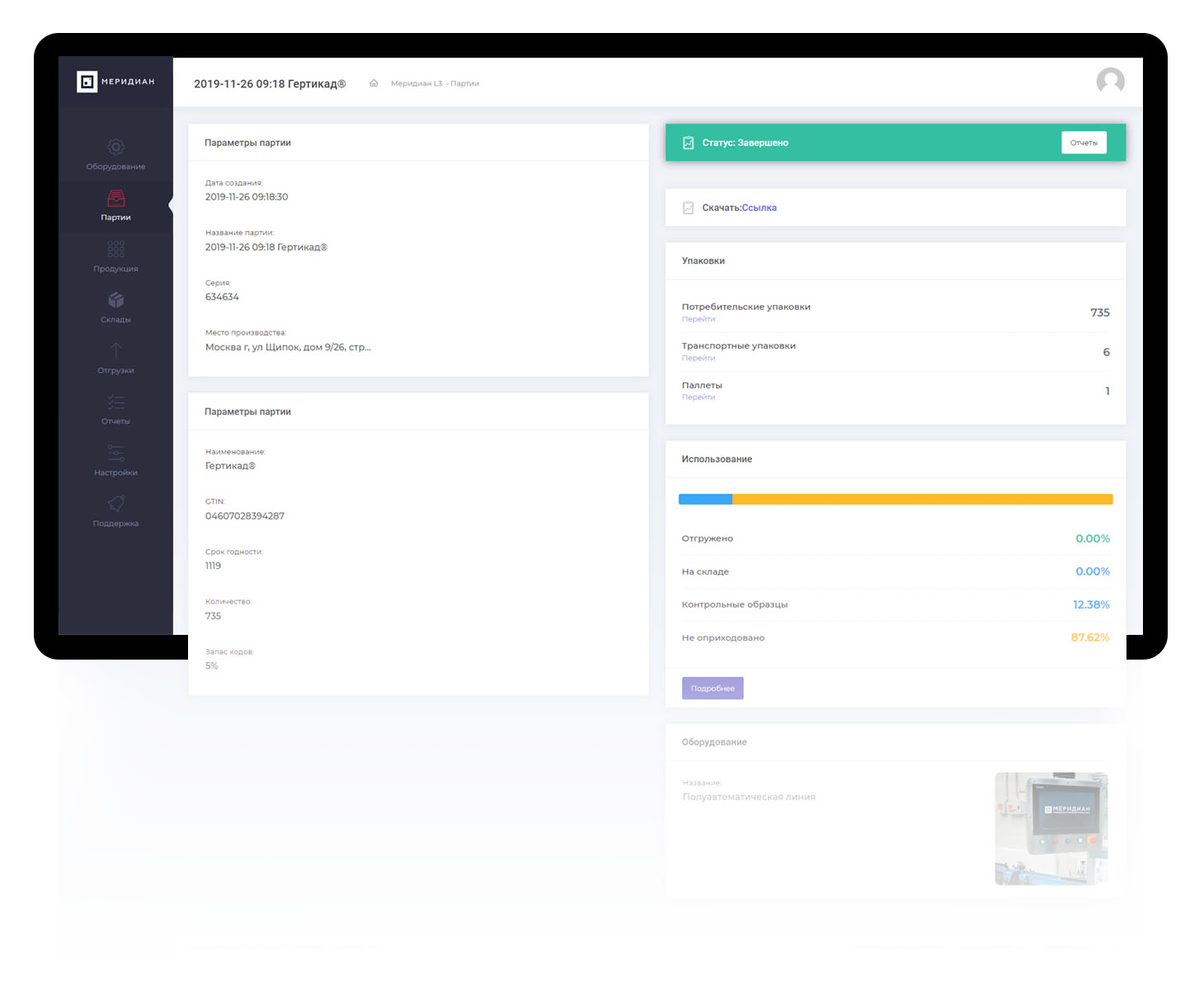The image size is (1204, 982).
Task: Click the Поддержка support icon
Action: tap(115, 504)
